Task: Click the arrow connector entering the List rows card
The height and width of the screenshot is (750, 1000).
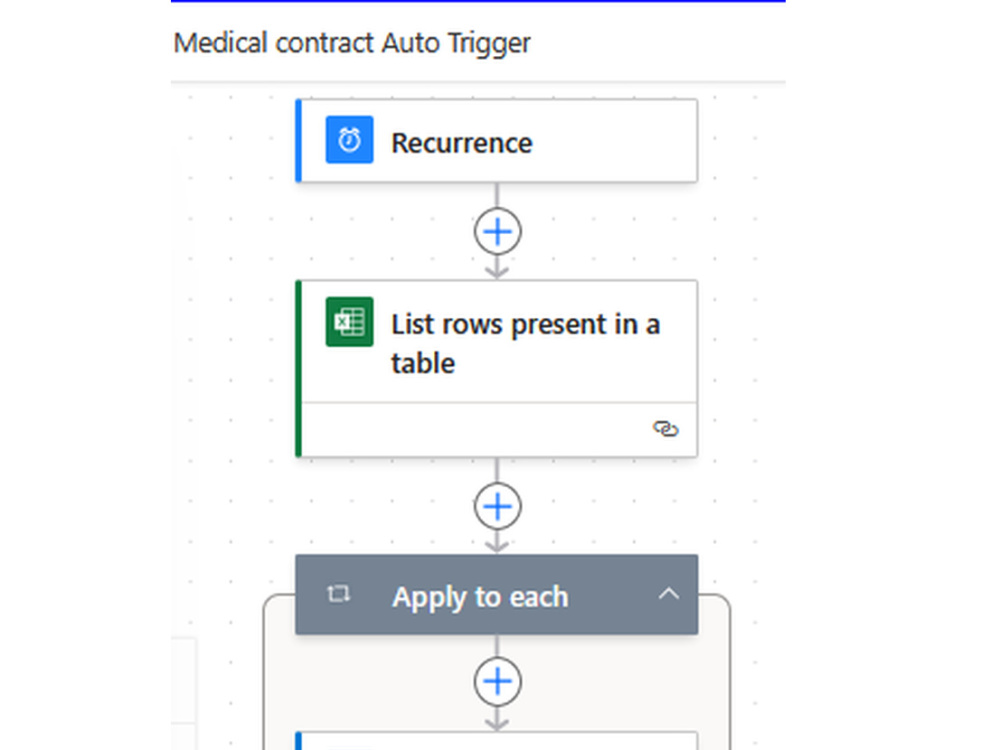Action: coord(497,269)
